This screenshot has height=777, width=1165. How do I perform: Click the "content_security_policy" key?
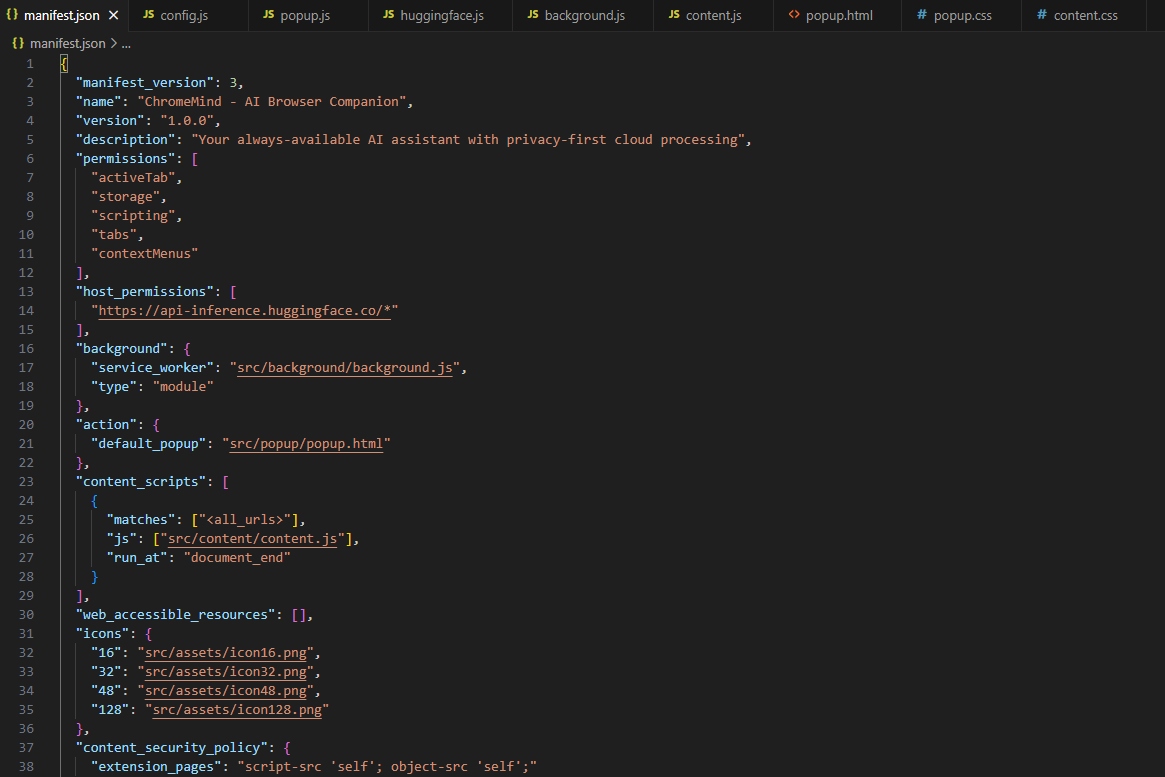pos(171,747)
